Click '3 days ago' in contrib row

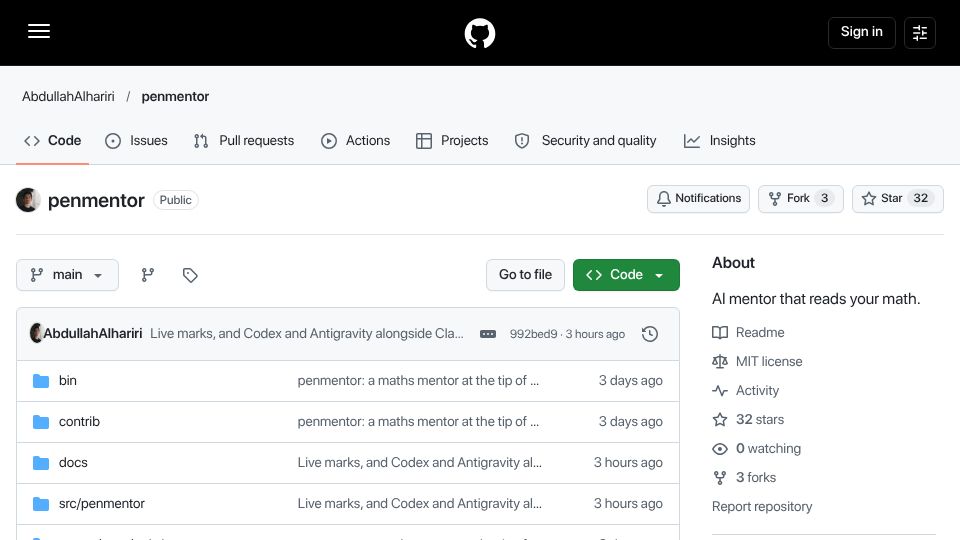(x=631, y=422)
